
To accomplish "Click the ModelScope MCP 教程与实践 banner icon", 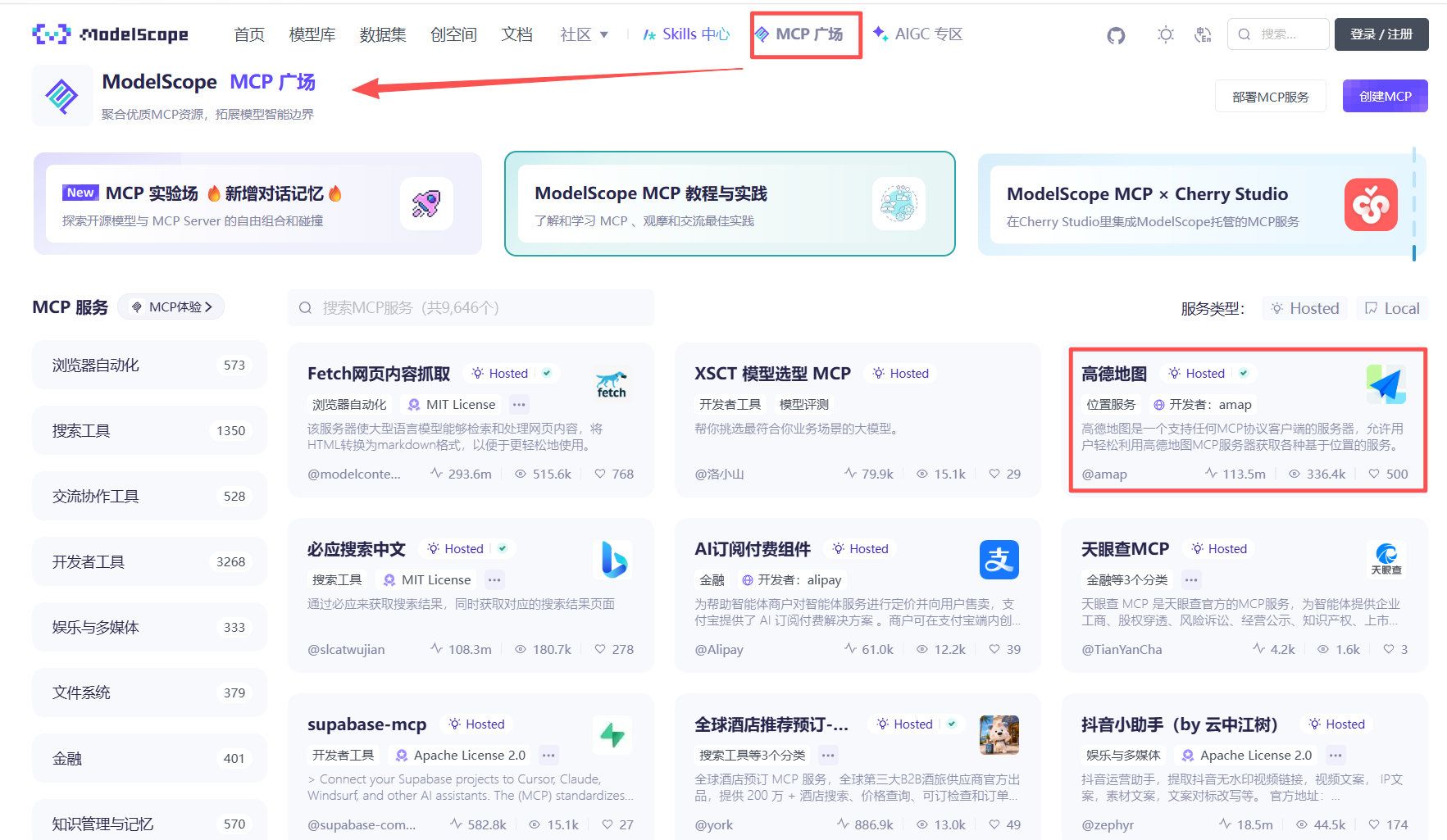I will (899, 203).
